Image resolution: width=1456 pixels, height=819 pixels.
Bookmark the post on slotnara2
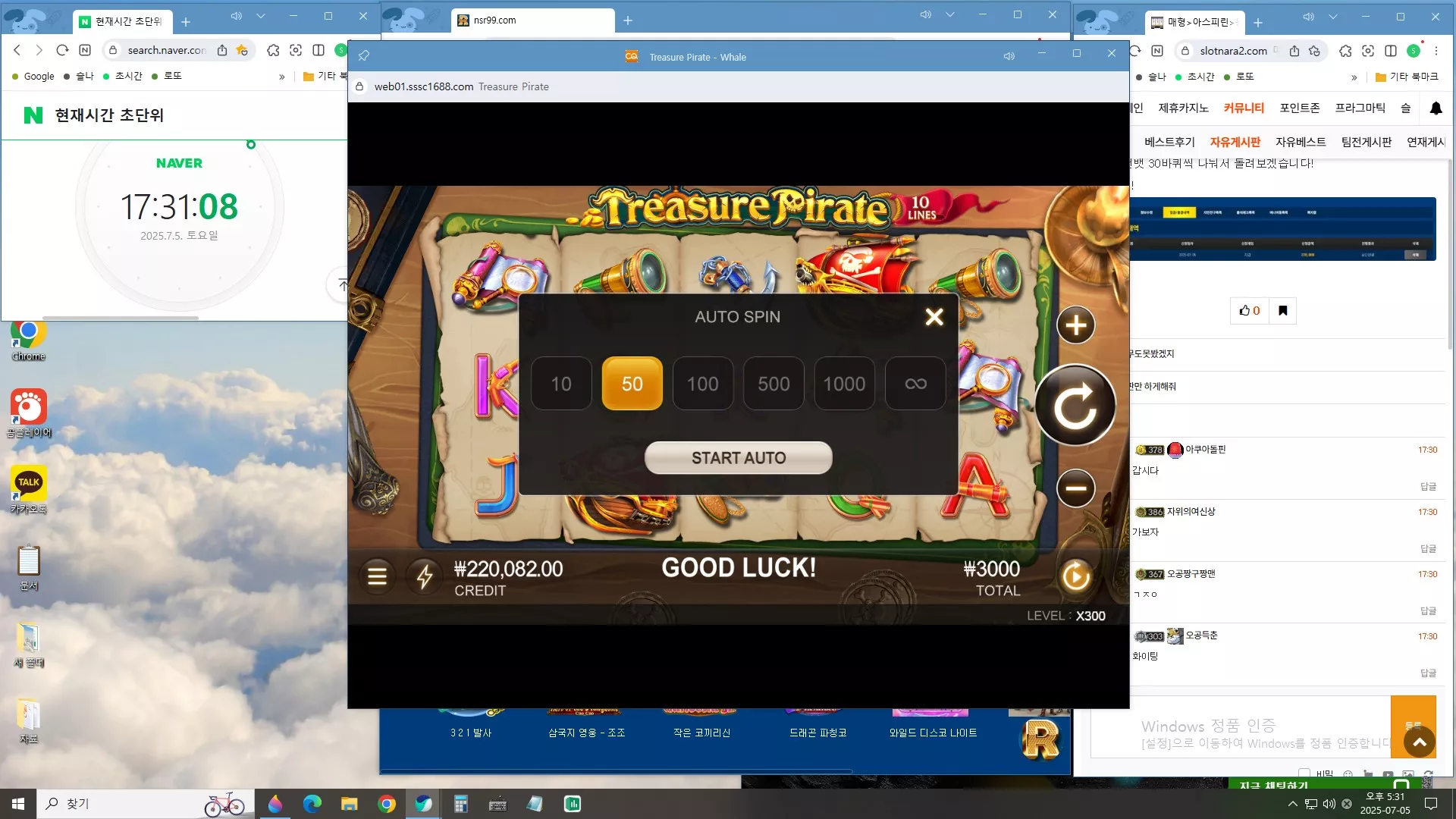1283,311
